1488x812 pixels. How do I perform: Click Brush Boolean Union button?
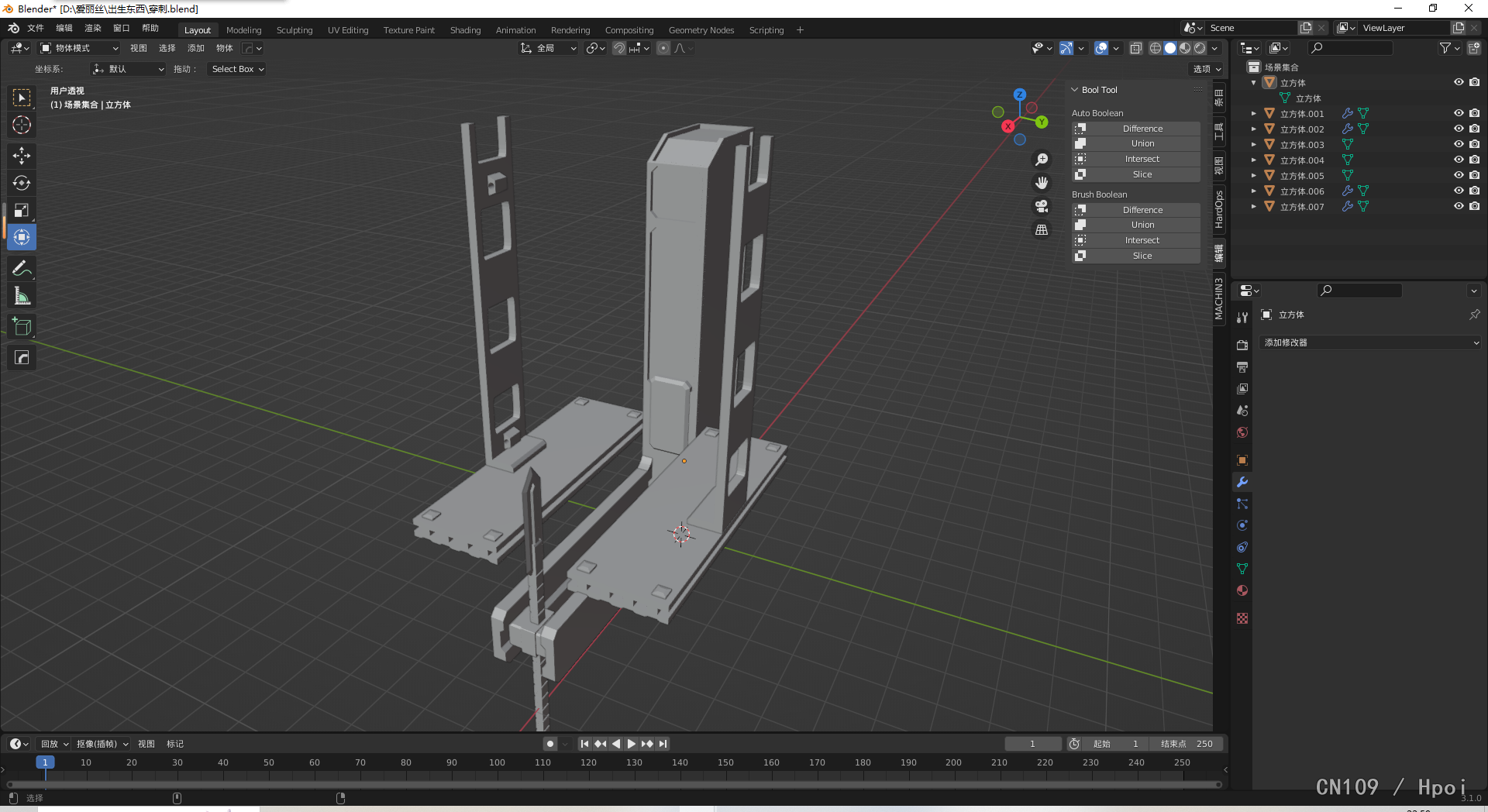pos(1142,225)
